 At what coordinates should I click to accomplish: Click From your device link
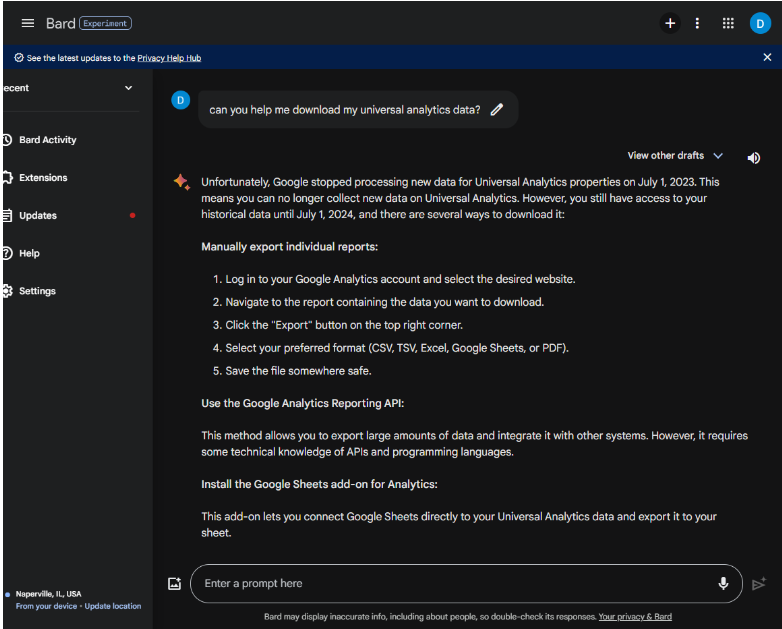pyautogui.click(x=46, y=606)
